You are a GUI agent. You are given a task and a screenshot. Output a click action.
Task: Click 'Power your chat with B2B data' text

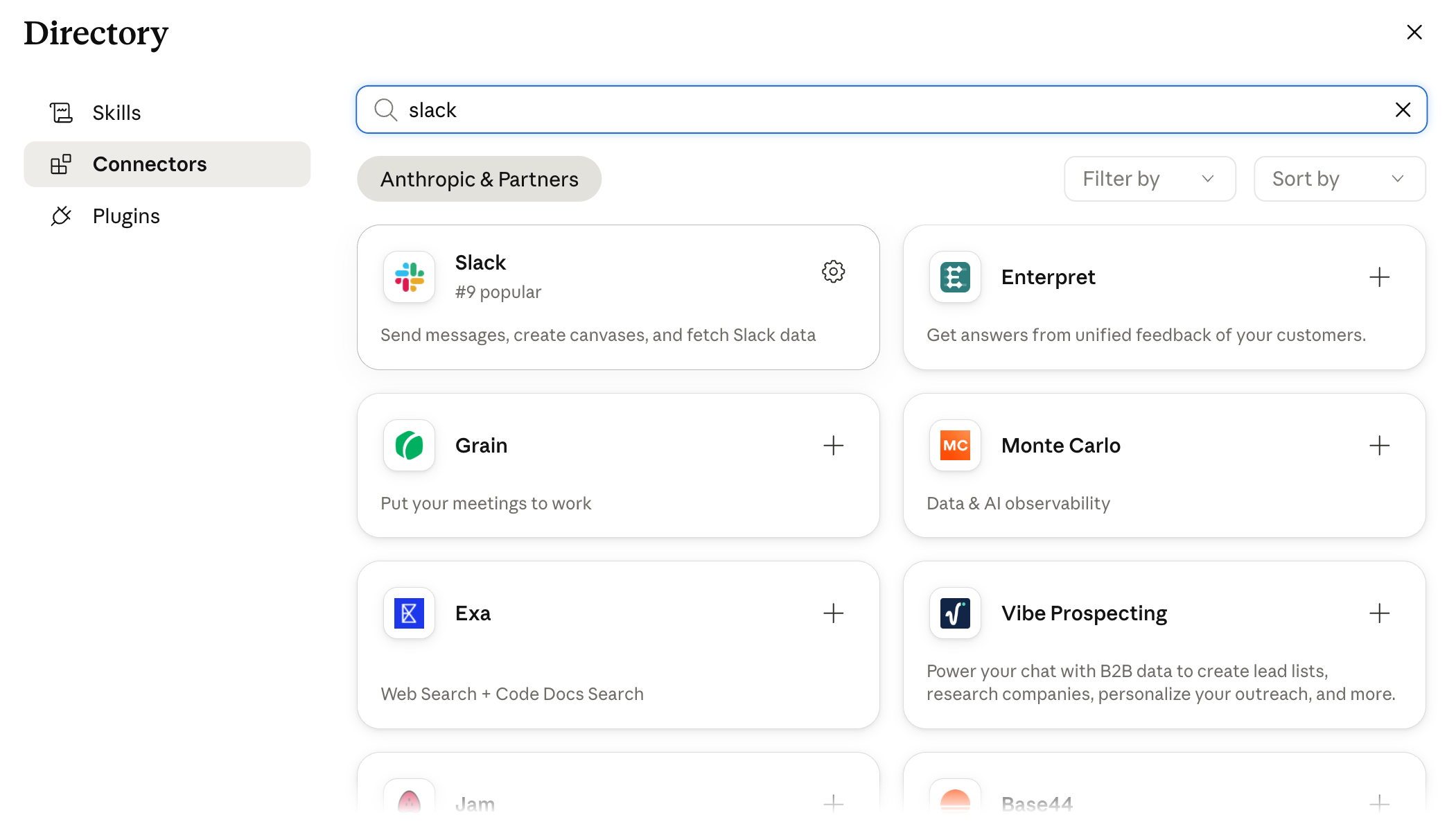click(1161, 682)
